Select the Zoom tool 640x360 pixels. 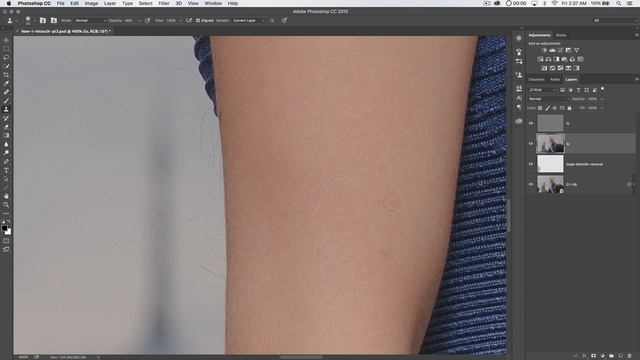tap(6, 204)
